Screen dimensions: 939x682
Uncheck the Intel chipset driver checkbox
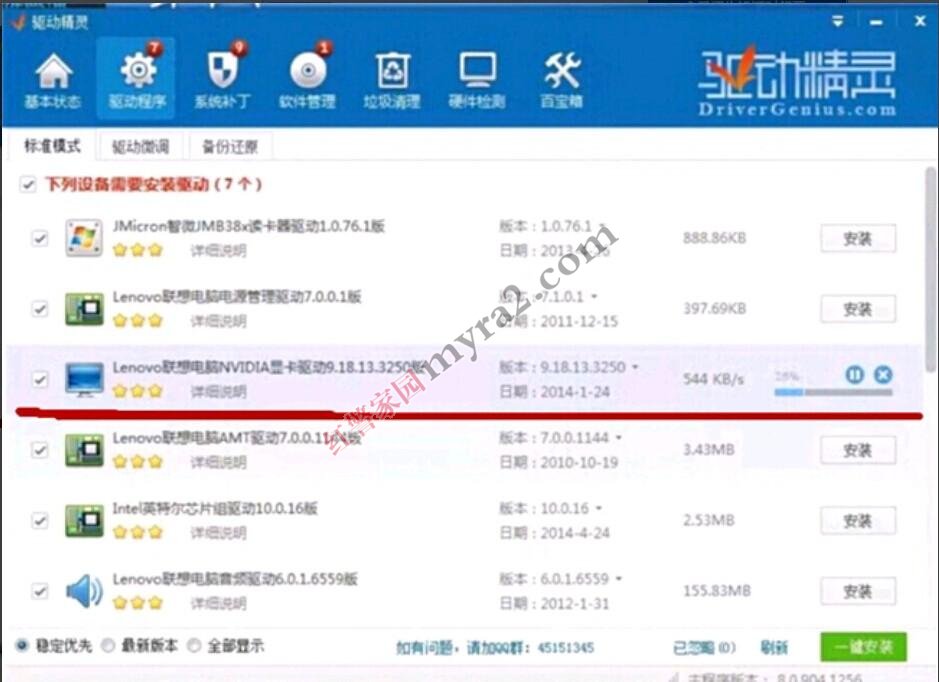pyautogui.click(x=40, y=520)
